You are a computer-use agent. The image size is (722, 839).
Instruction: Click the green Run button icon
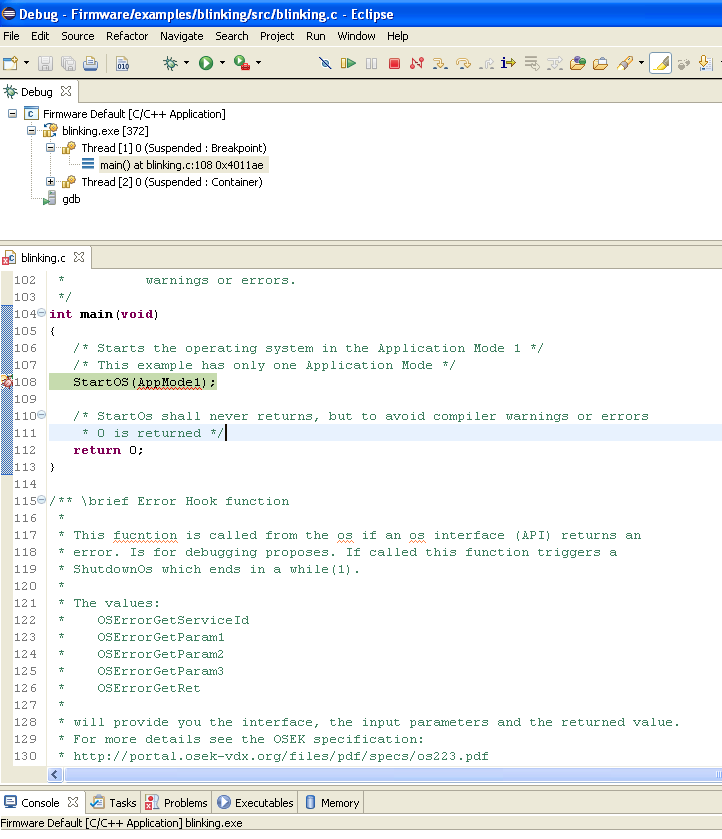tap(206, 64)
